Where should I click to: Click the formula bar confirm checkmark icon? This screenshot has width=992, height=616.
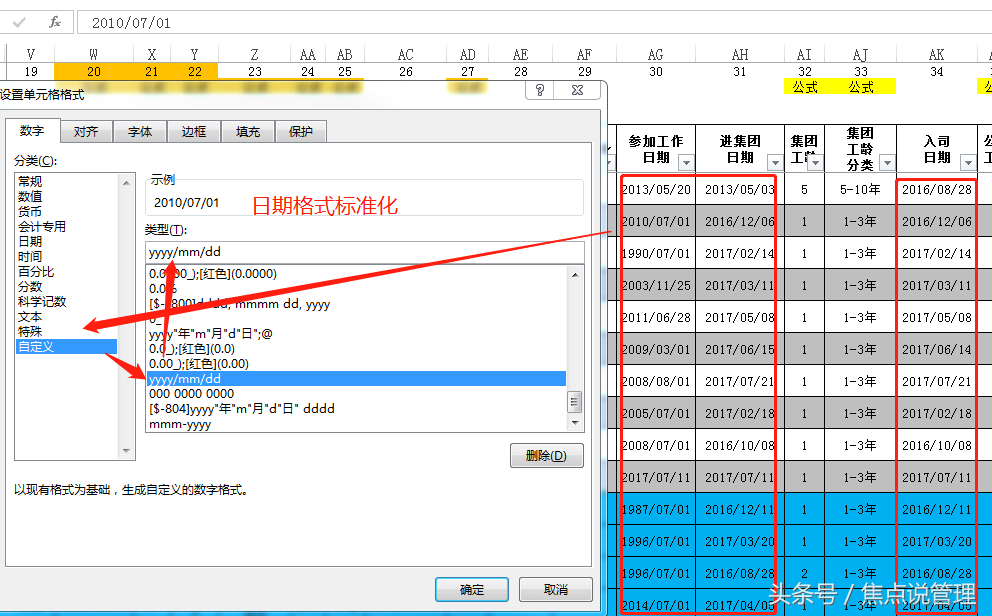(x=19, y=23)
